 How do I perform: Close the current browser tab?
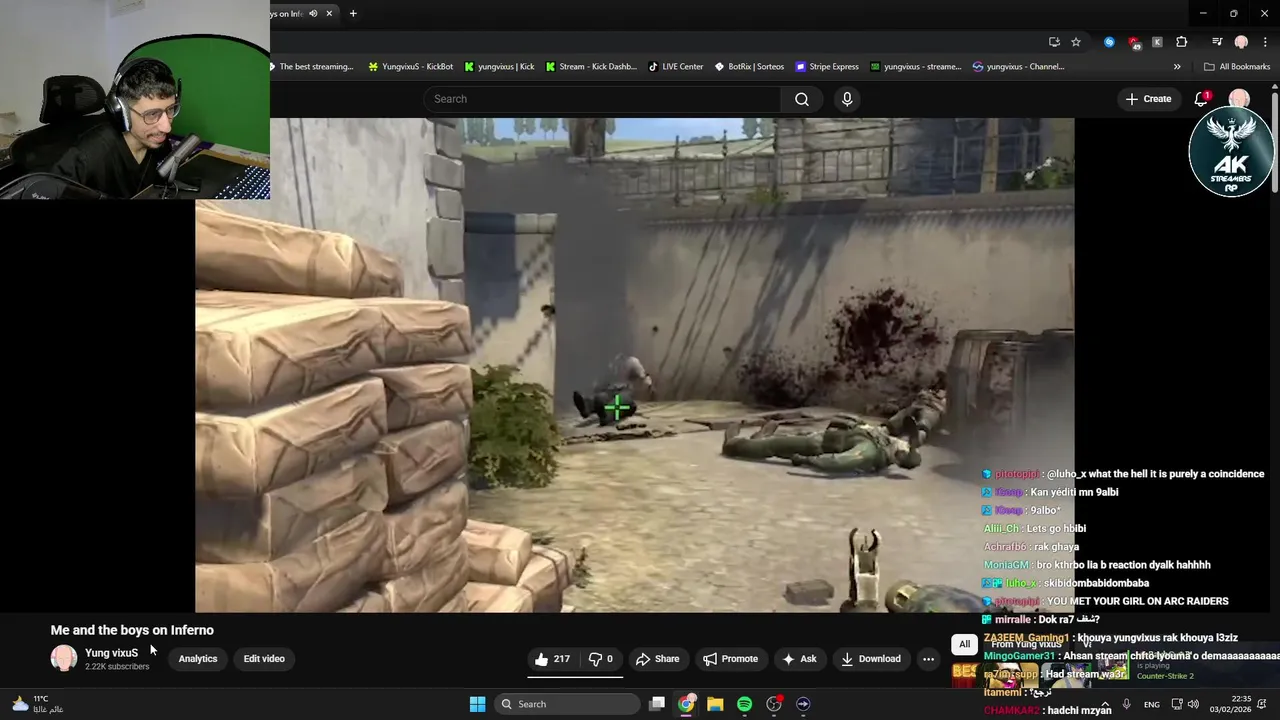(329, 13)
